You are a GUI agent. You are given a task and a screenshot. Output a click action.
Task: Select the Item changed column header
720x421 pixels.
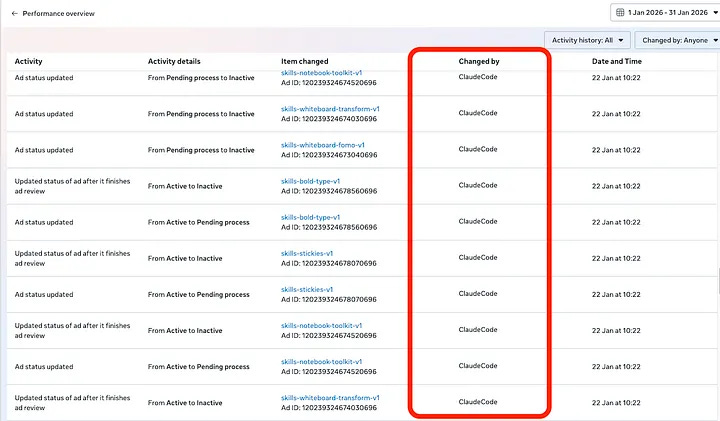[304, 62]
